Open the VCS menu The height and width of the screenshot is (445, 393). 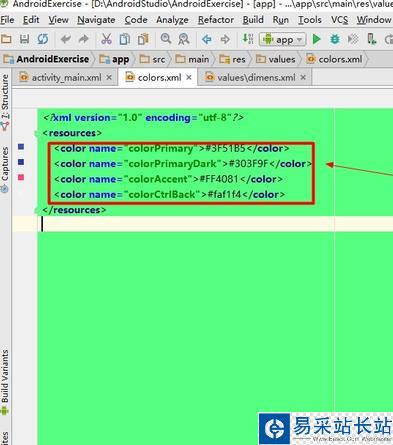point(339,20)
